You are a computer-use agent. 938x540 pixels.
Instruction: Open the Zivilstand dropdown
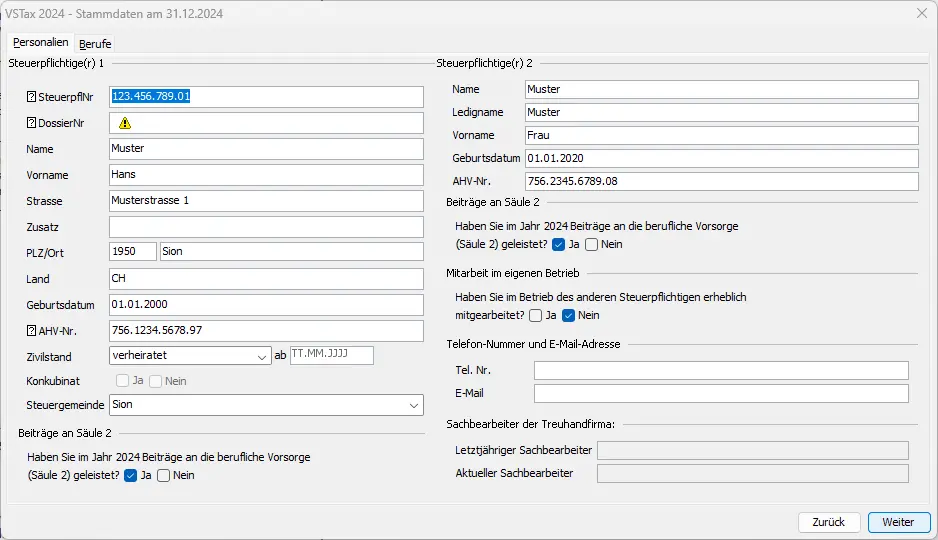[258, 355]
